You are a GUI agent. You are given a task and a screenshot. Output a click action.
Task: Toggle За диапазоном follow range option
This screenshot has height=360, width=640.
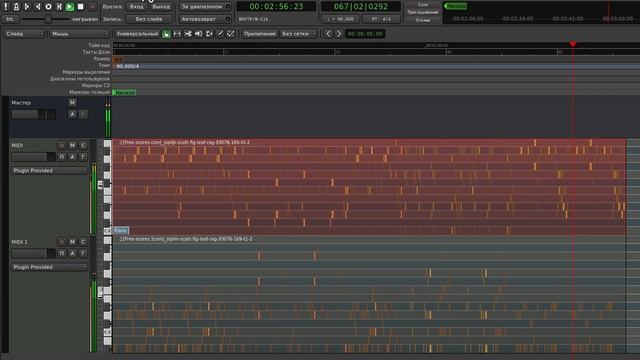(x=205, y=7)
